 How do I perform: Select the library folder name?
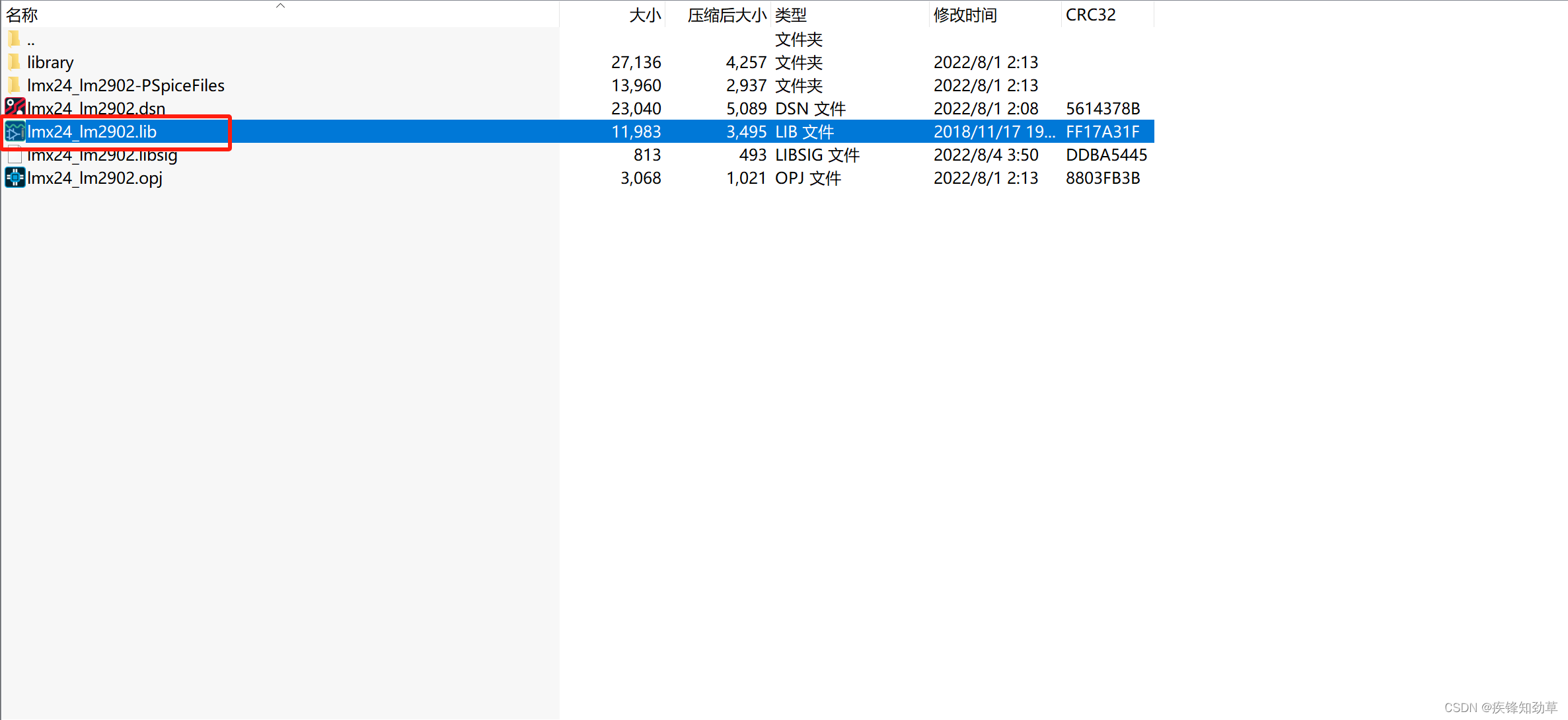click(50, 62)
